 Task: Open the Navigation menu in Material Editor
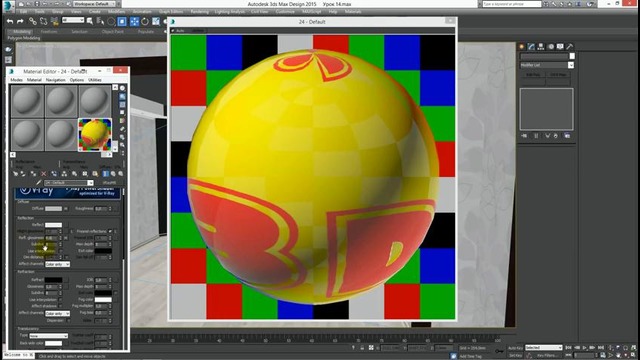tap(56, 80)
